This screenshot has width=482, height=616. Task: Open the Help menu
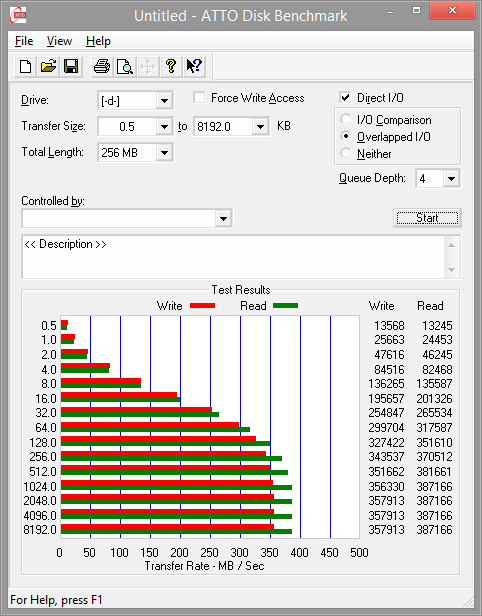click(x=98, y=41)
